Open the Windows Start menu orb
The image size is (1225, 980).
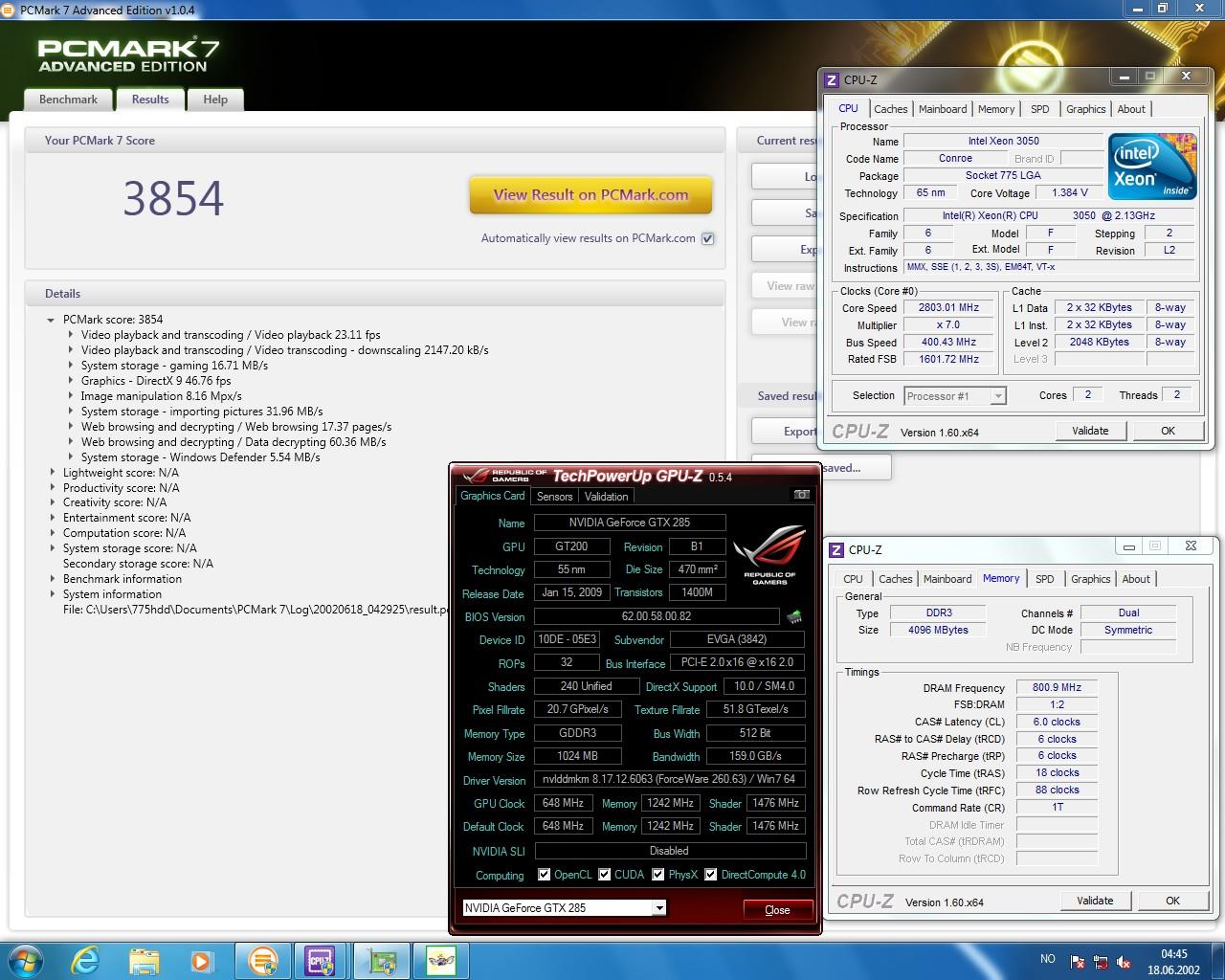pyautogui.click(x=26, y=960)
